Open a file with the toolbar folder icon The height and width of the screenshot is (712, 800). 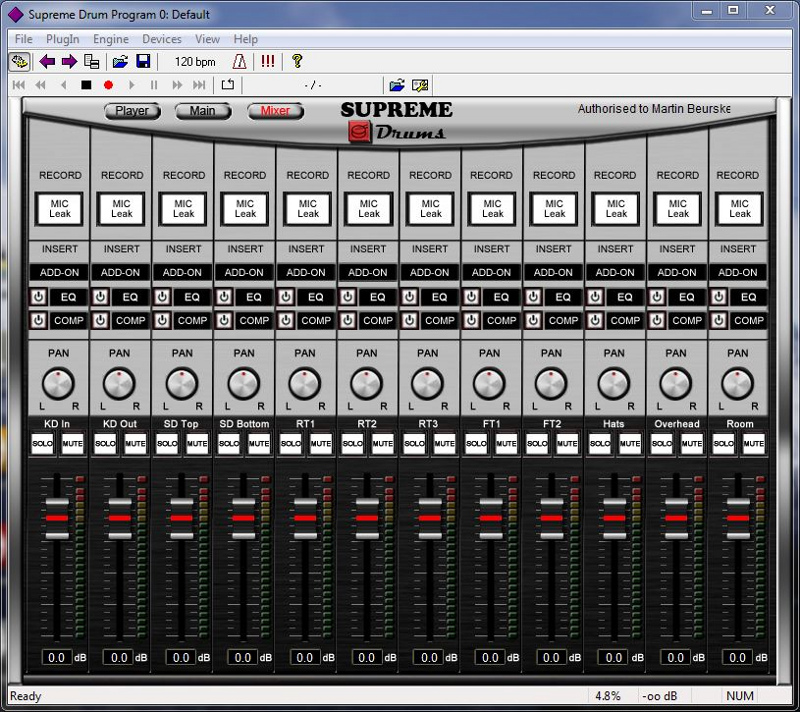click(120, 62)
